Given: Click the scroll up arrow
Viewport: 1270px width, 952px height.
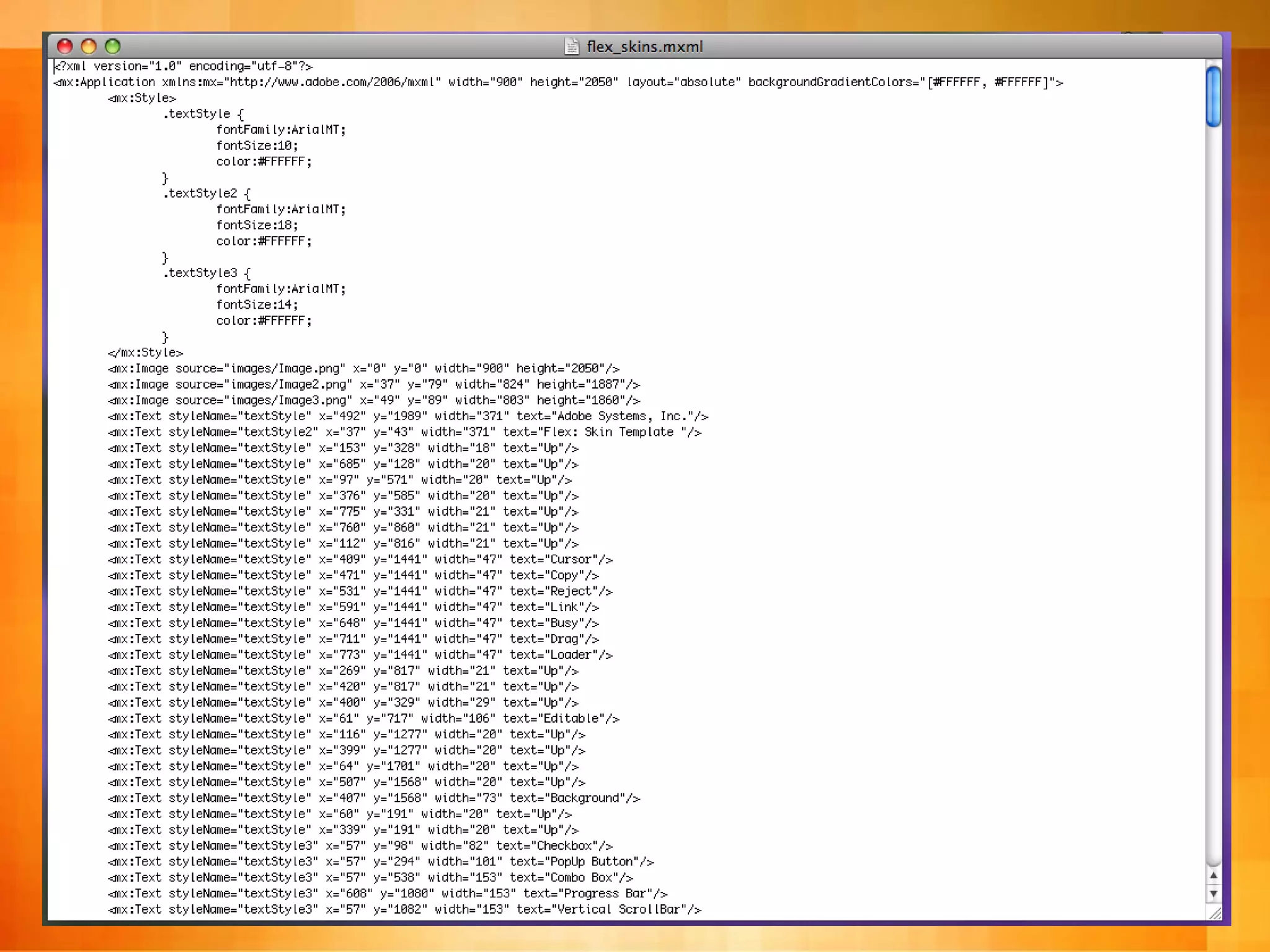Looking at the screenshot, I should (1214, 875).
